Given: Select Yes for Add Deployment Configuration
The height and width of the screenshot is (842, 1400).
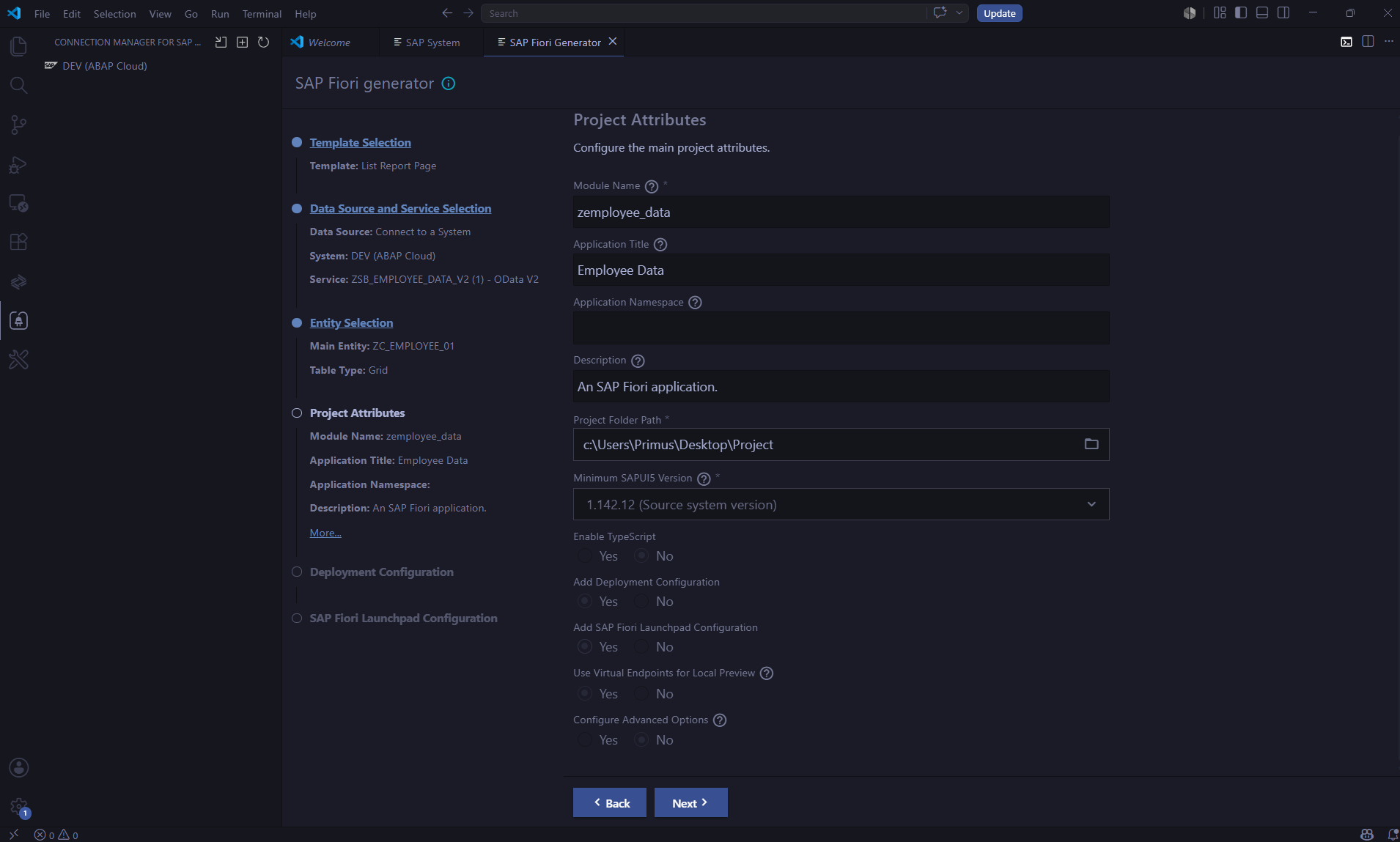Looking at the screenshot, I should (x=584, y=601).
